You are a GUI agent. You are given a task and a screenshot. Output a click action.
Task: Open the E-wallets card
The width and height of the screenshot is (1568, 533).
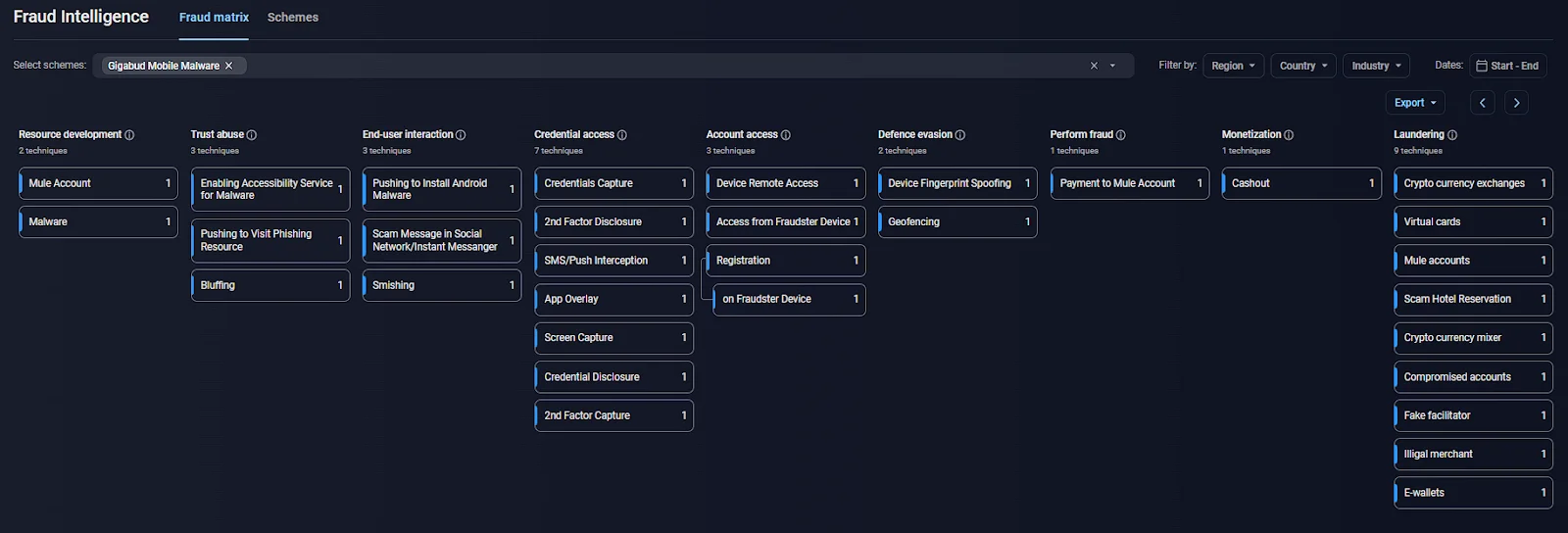(1473, 493)
